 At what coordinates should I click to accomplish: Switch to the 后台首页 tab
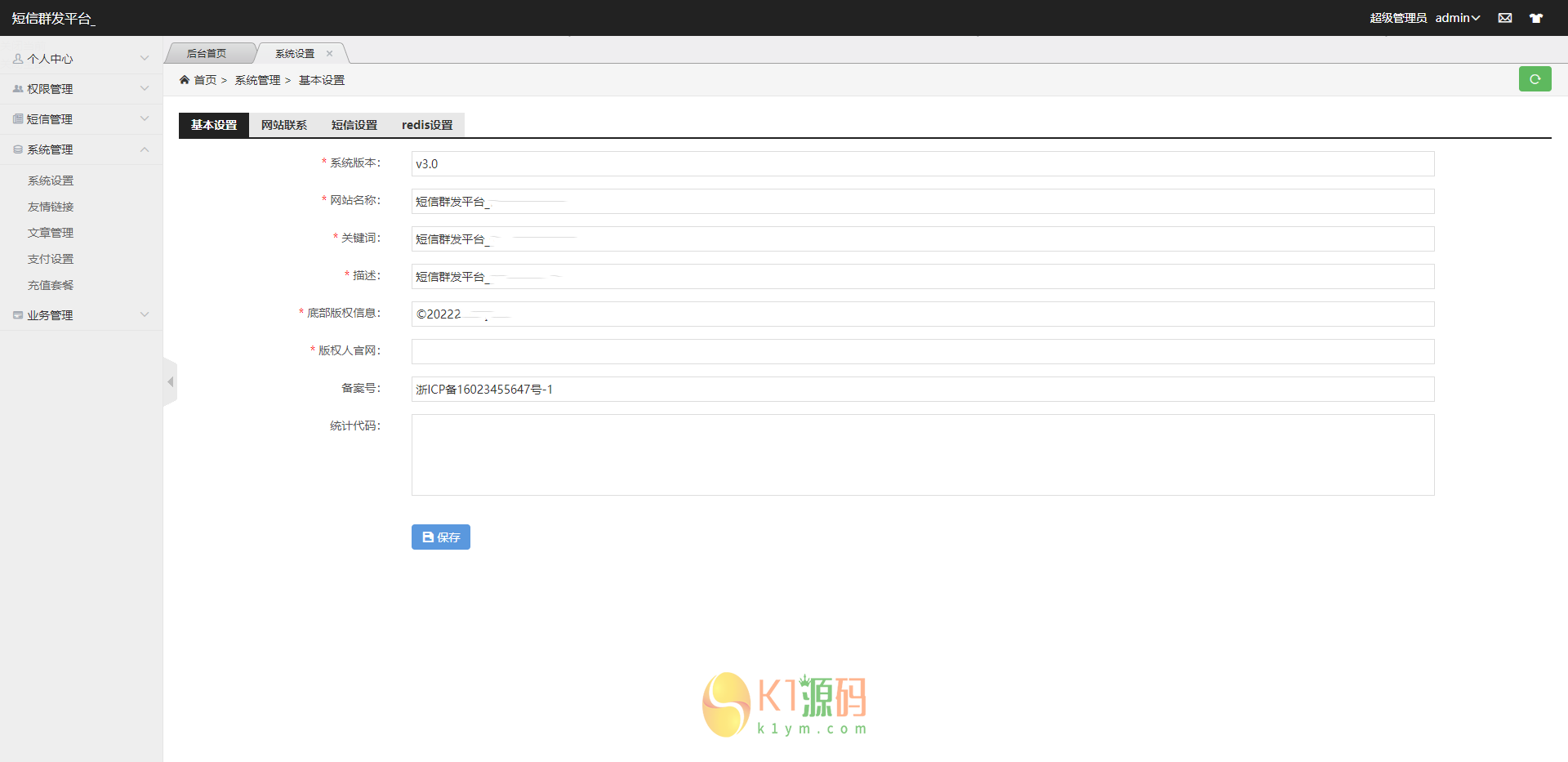point(207,54)
